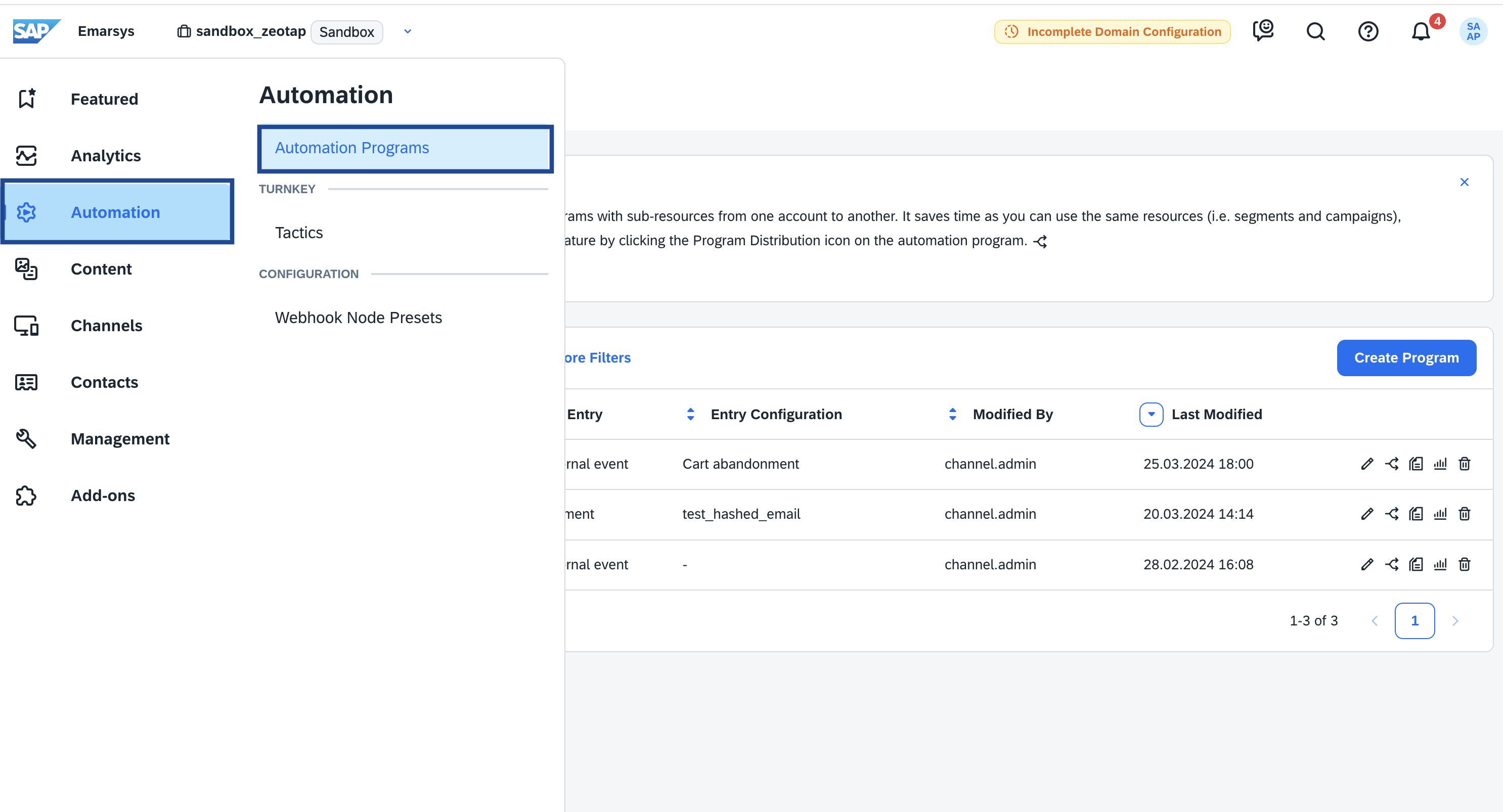Copy the test_hashed_email program
This screenshot has height=812, width=1503.
(1416, 514)
